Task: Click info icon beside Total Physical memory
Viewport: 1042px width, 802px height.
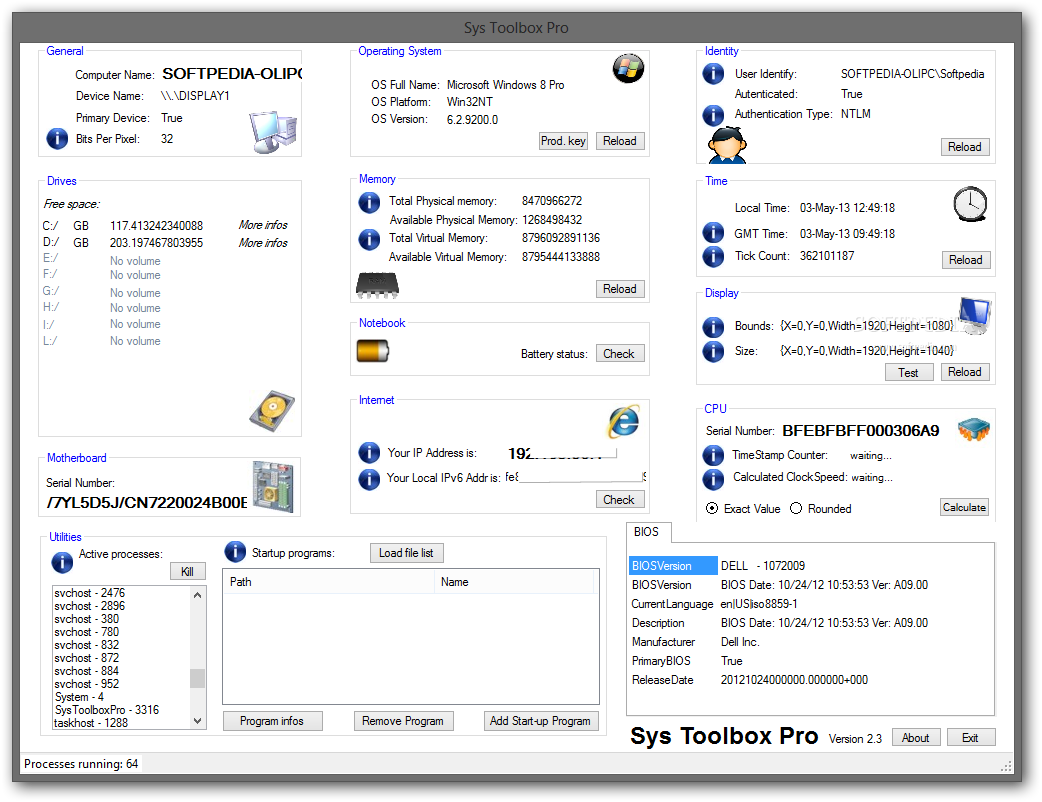Action: point(369,202)
